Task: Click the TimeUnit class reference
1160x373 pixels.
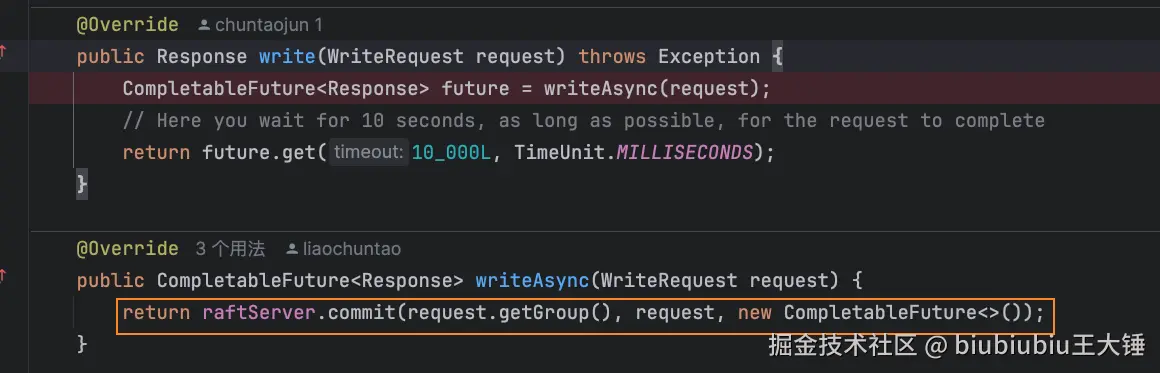Action: tap(554, 153)
